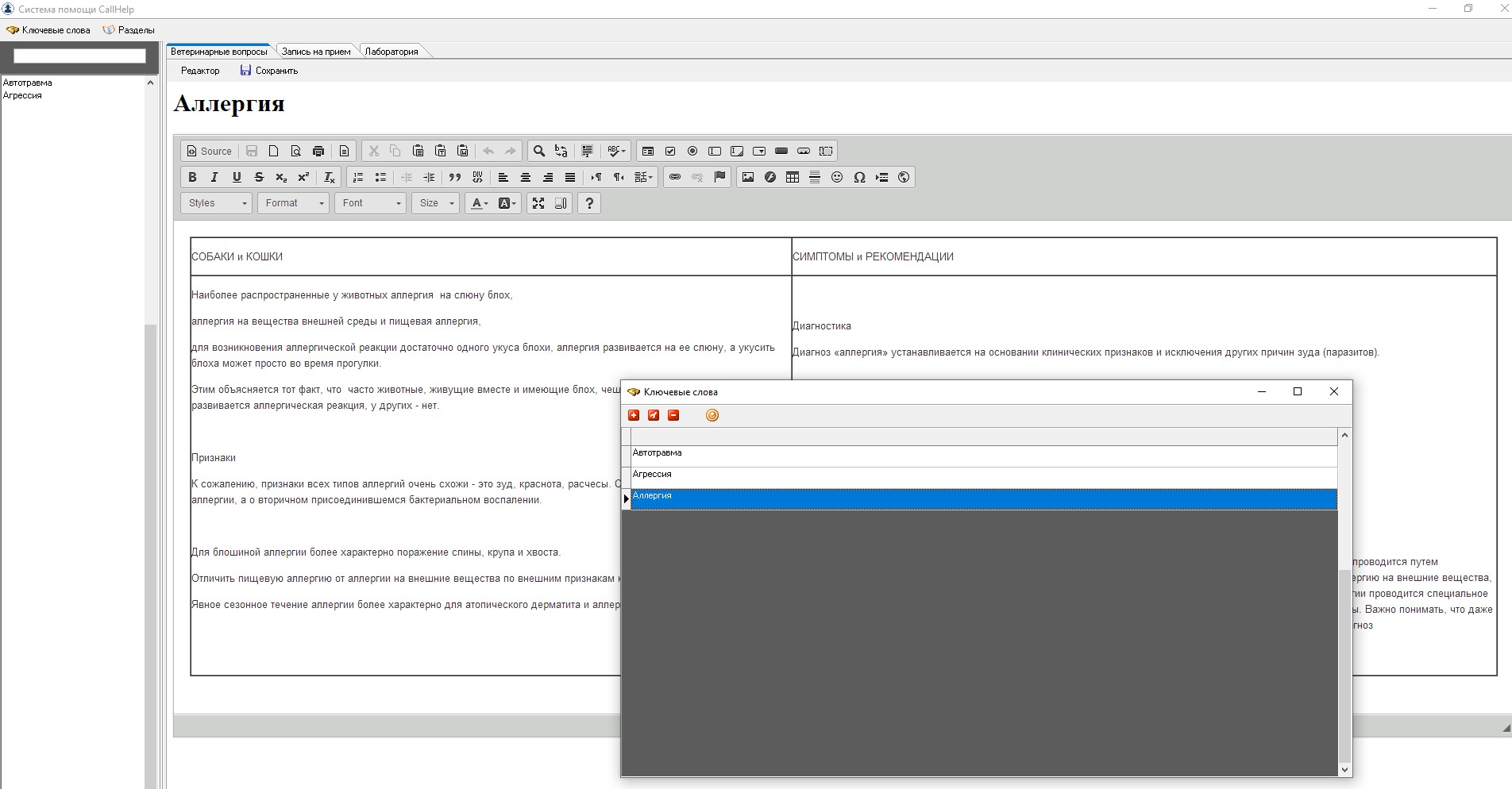
Task: Open the Size dropdown
Action: [435, 203]
